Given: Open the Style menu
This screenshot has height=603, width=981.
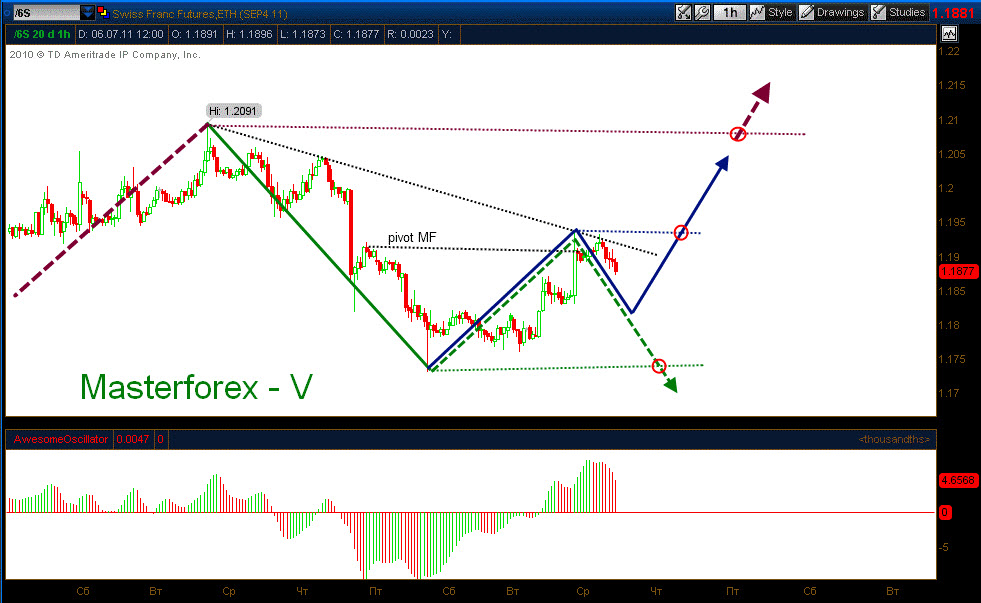Looking at the screenshot, I should point(772,13).
